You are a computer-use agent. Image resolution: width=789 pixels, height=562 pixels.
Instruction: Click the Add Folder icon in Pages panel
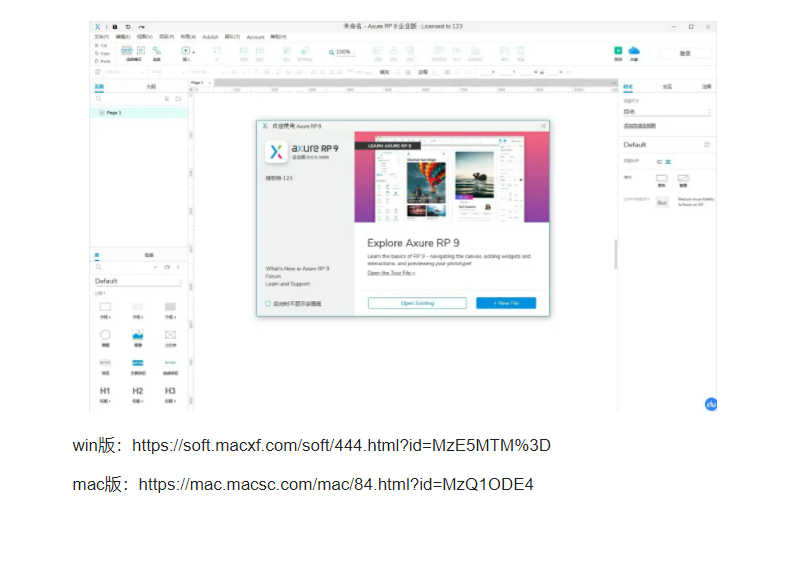(178, 99)
